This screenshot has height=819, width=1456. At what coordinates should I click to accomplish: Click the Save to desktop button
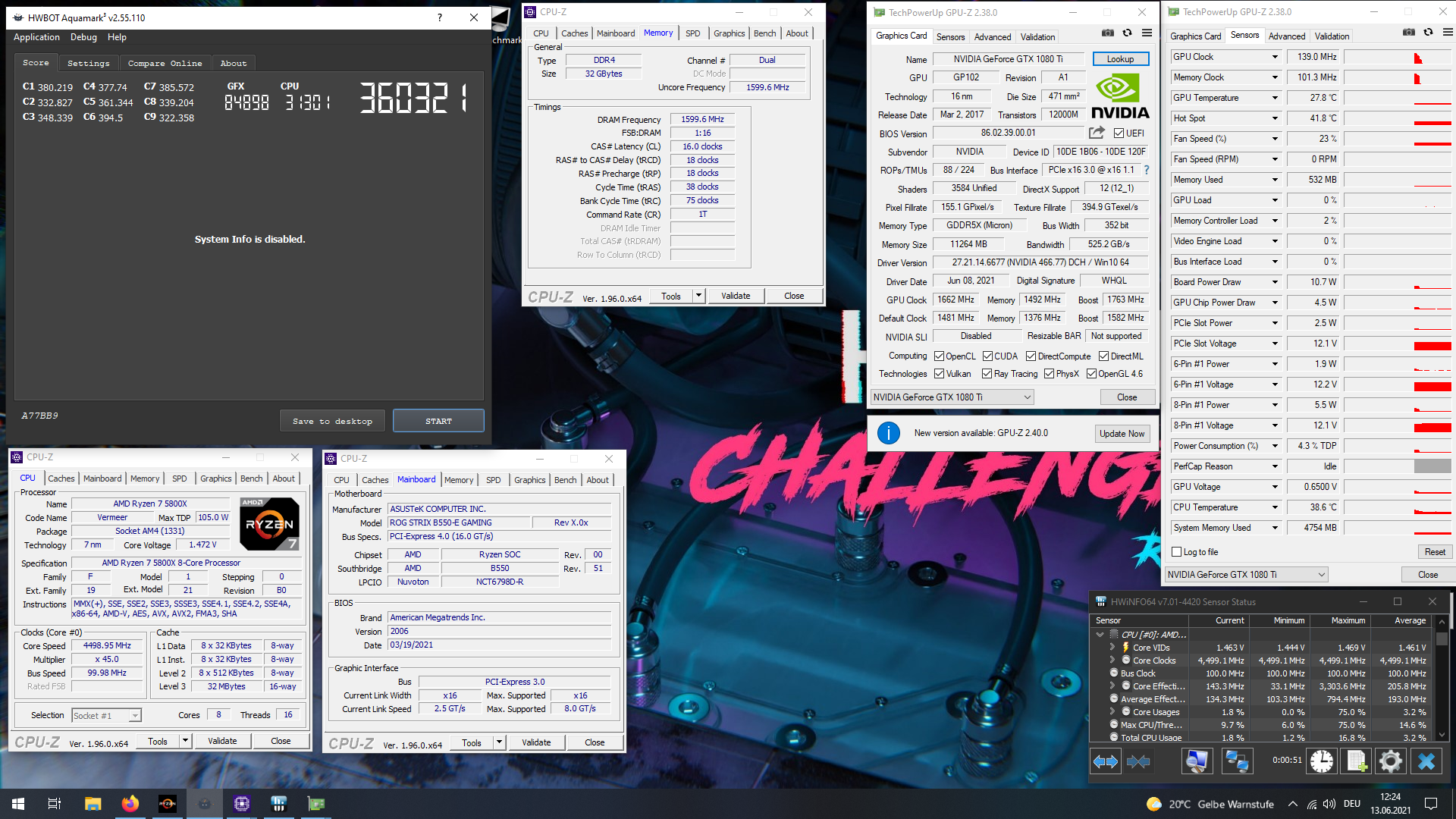pos(332,421)
